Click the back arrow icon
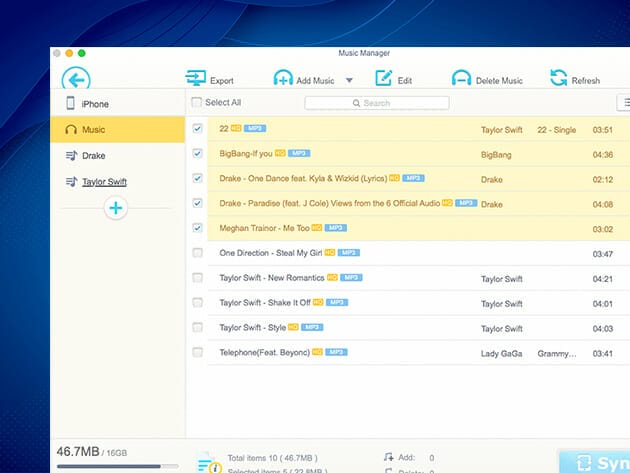 coord(76,80)
